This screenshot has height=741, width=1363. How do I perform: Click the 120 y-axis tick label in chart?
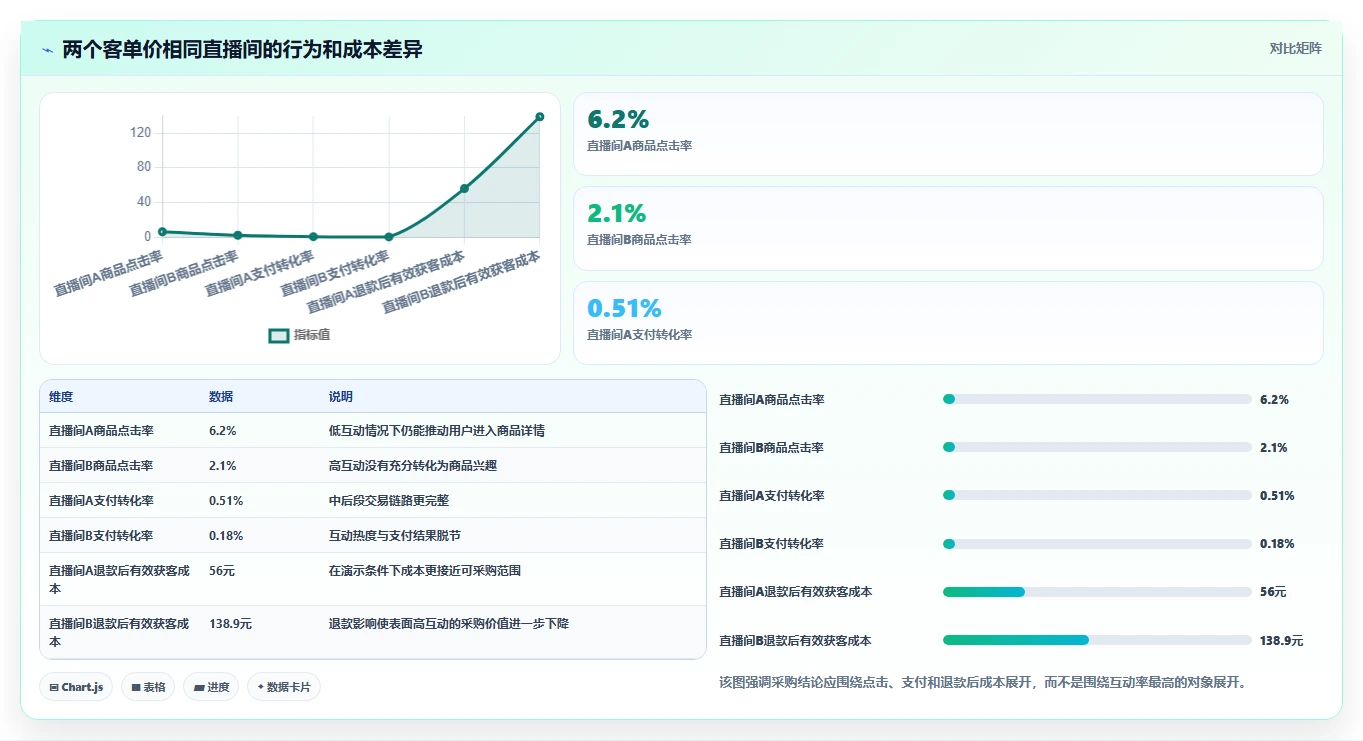pyautogui.click(x=140, y=133)
